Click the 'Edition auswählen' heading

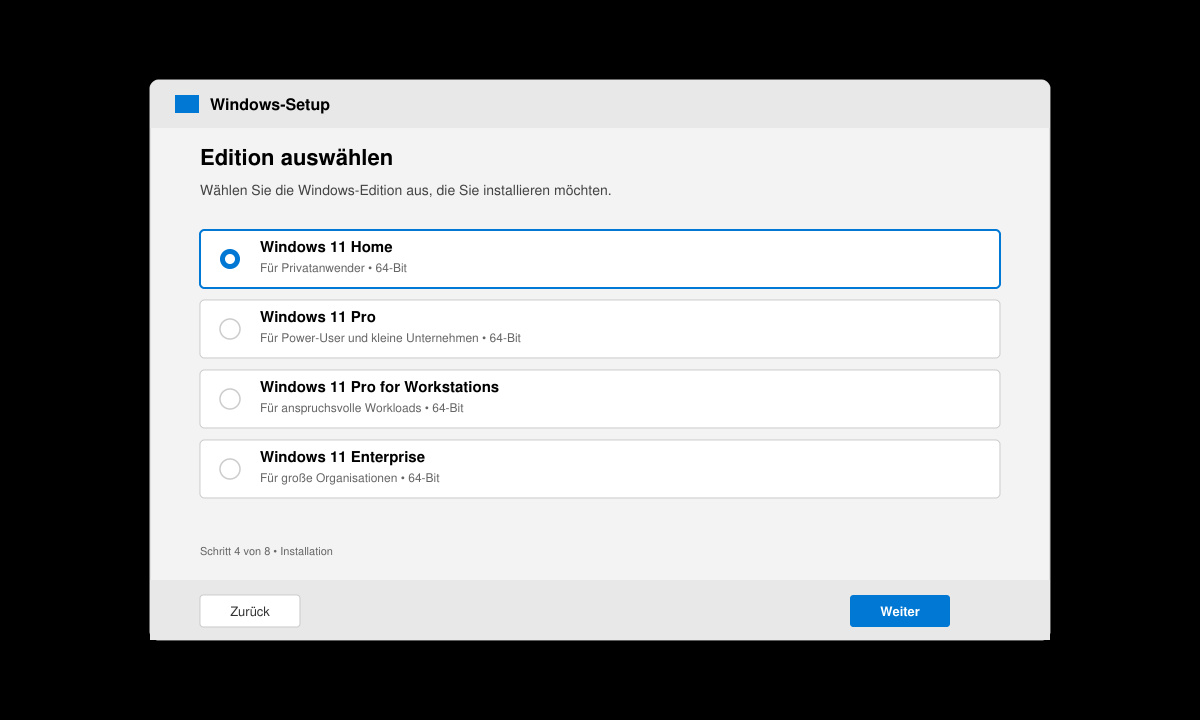click(x=296, y=157)
